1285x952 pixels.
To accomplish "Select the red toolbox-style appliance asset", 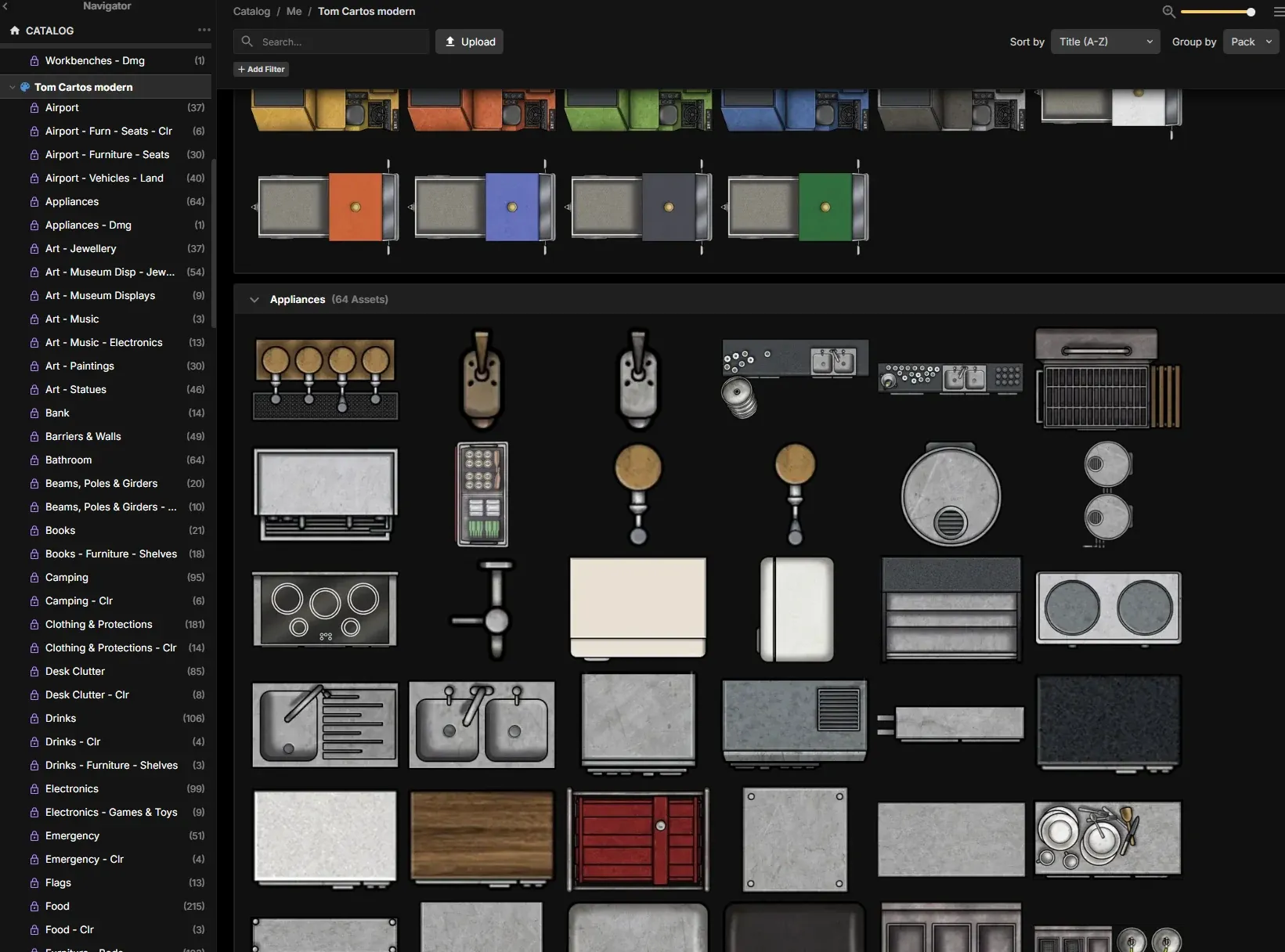I will (x=638, y=839).
